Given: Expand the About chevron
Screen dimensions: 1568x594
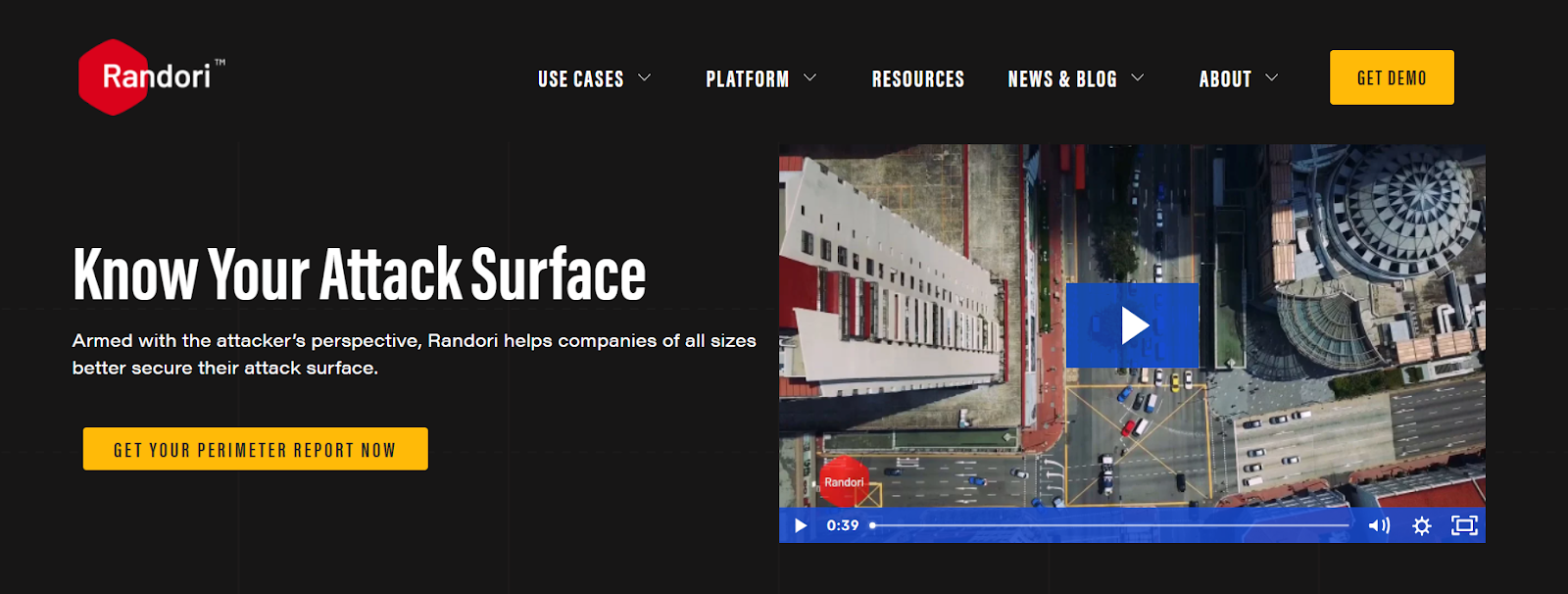Looking at the screenshot, I should pos(1271,77).
